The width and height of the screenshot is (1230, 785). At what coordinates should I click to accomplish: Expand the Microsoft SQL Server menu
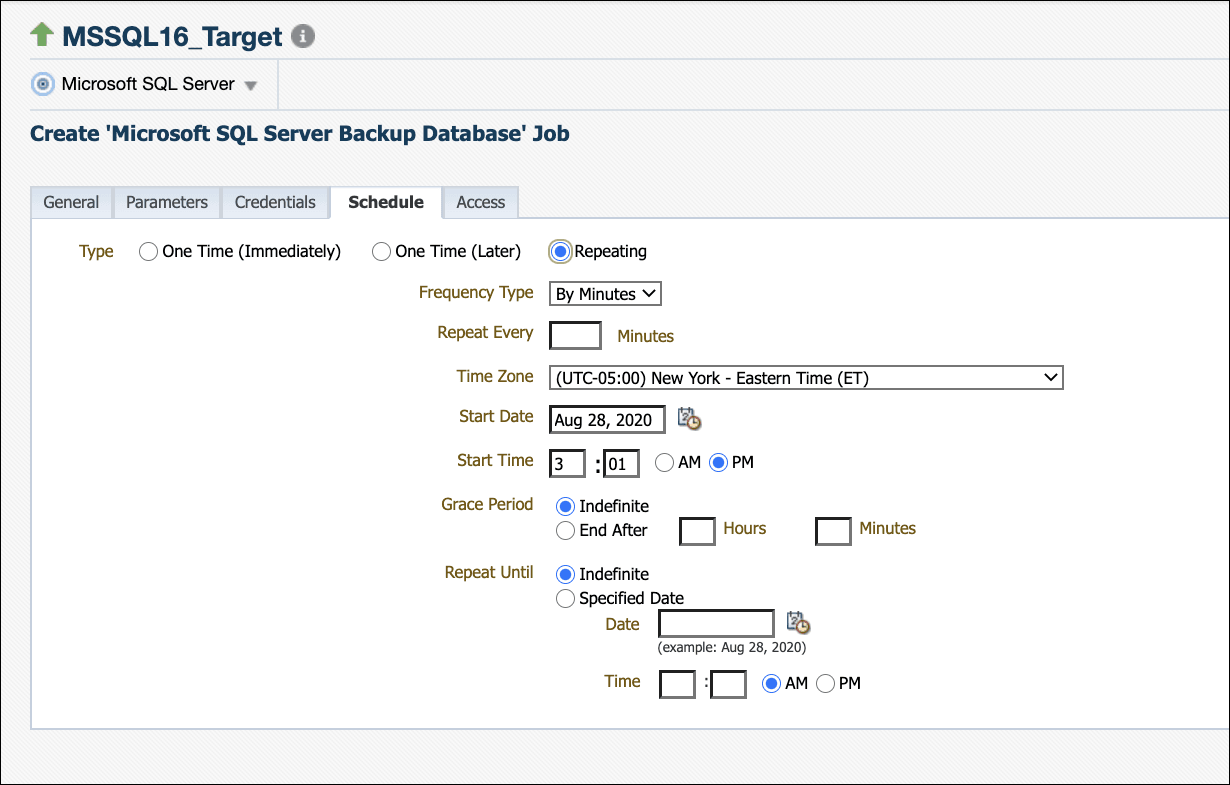pos(251,86)
